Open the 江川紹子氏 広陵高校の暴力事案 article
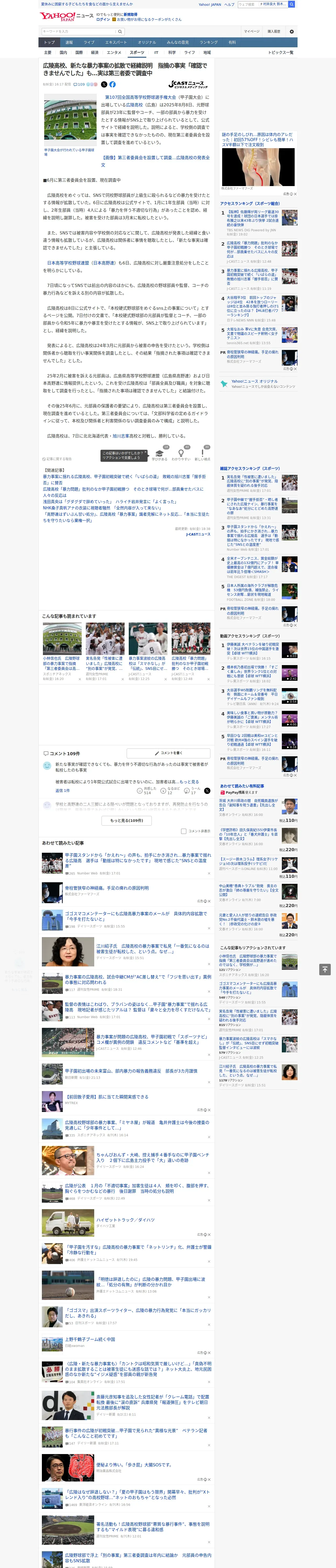 pyautogui.click(x=153, y=949)
